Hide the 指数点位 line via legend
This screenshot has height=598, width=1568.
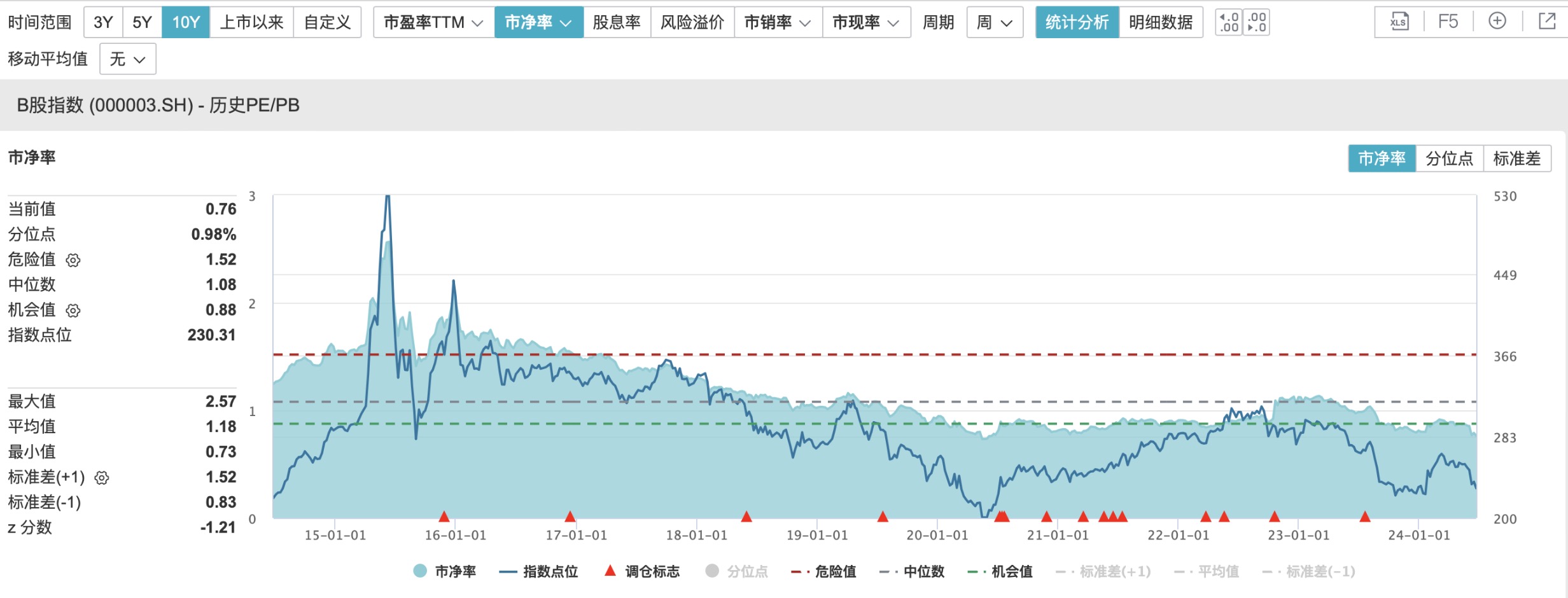pos(540,571)
